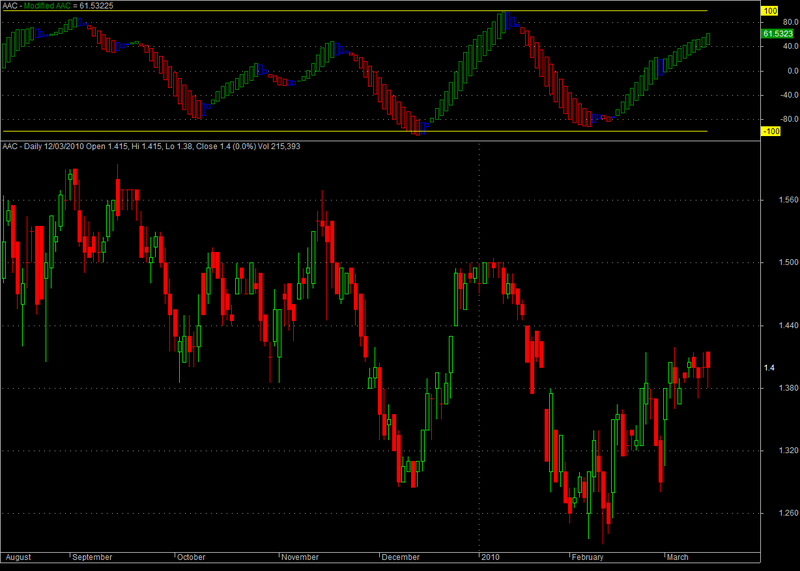Click the November label on time axis
The height and width of the screenshot is (571, 800).
(x=300, y=557)
